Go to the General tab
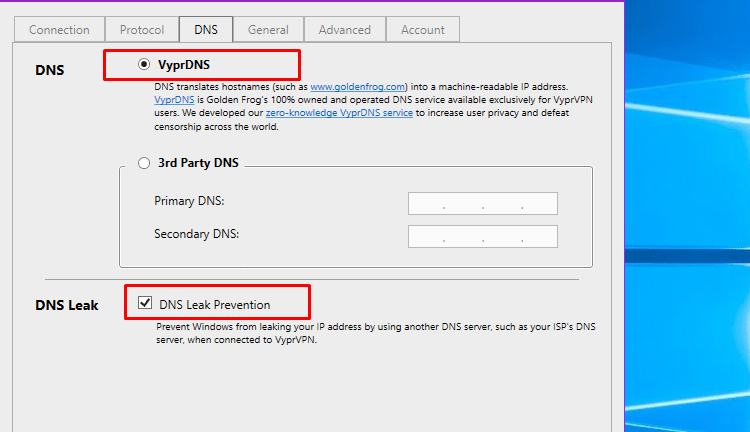The height and width of the screenshot is (432, 750). pyautogui.click(x=268, y=30)
